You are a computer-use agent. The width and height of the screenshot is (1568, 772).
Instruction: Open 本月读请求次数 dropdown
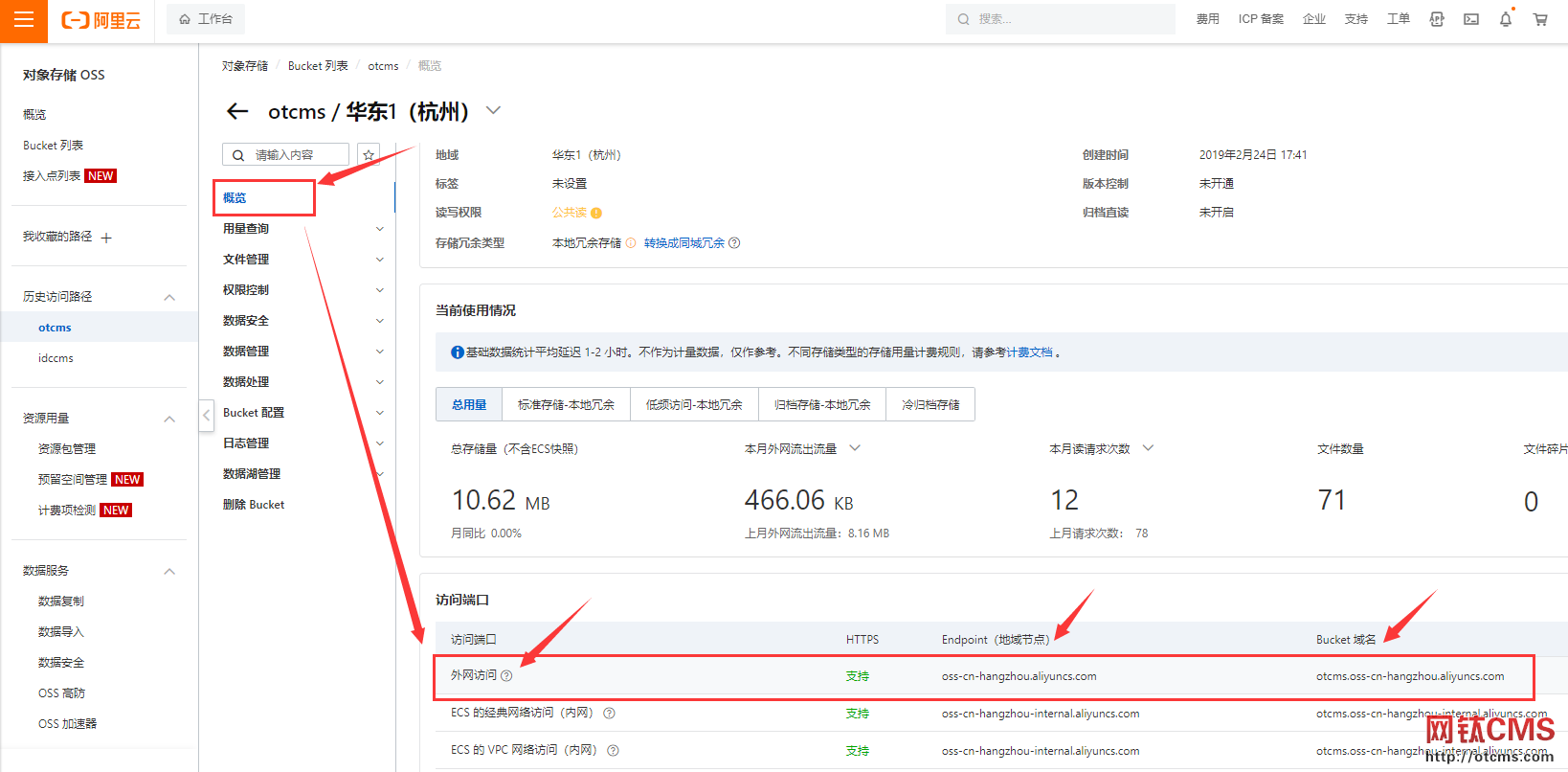pyautogui.click(x=1148, y=448)
